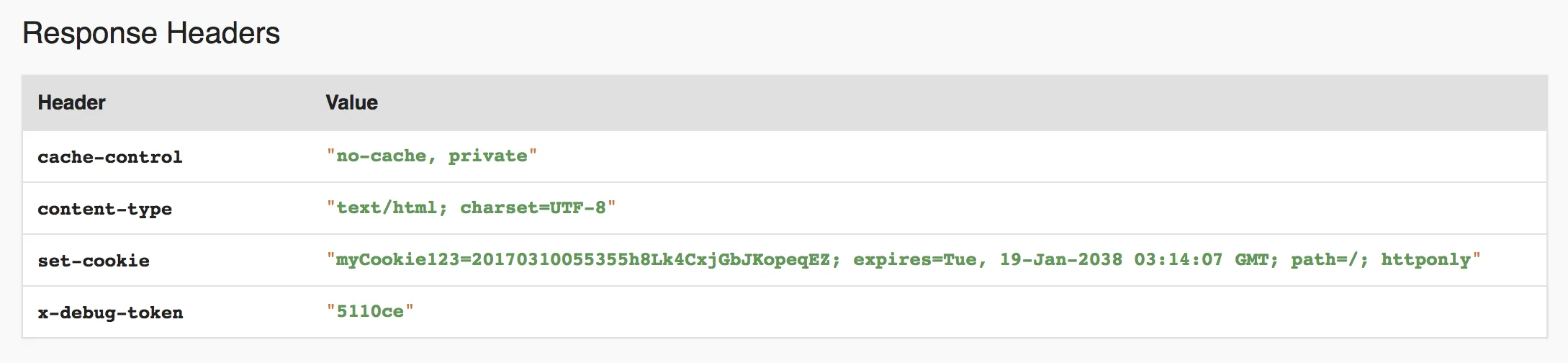
Task: Select the x-debug-token header name
Action: pyautogui.click(x=110, y=313)
